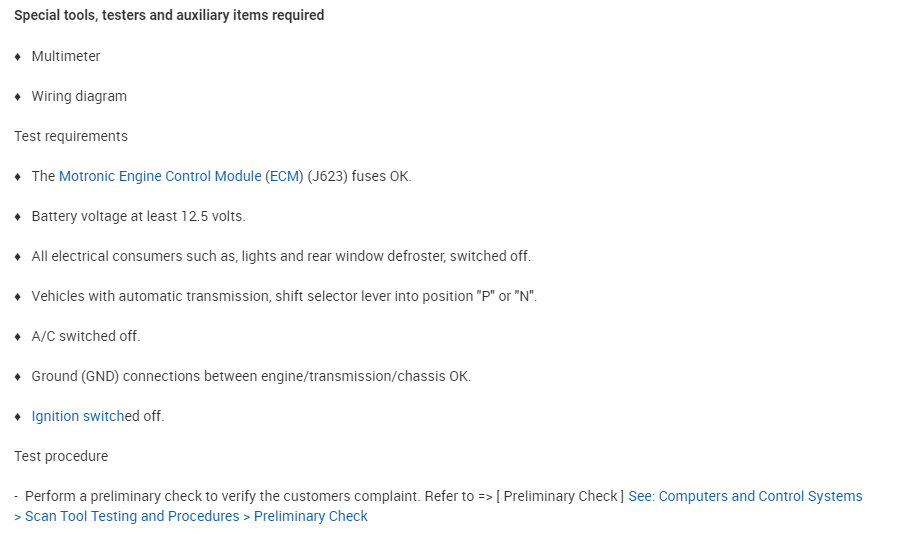
Task: Click the Multimeter list item text
Action: click(x=66, y=56)
